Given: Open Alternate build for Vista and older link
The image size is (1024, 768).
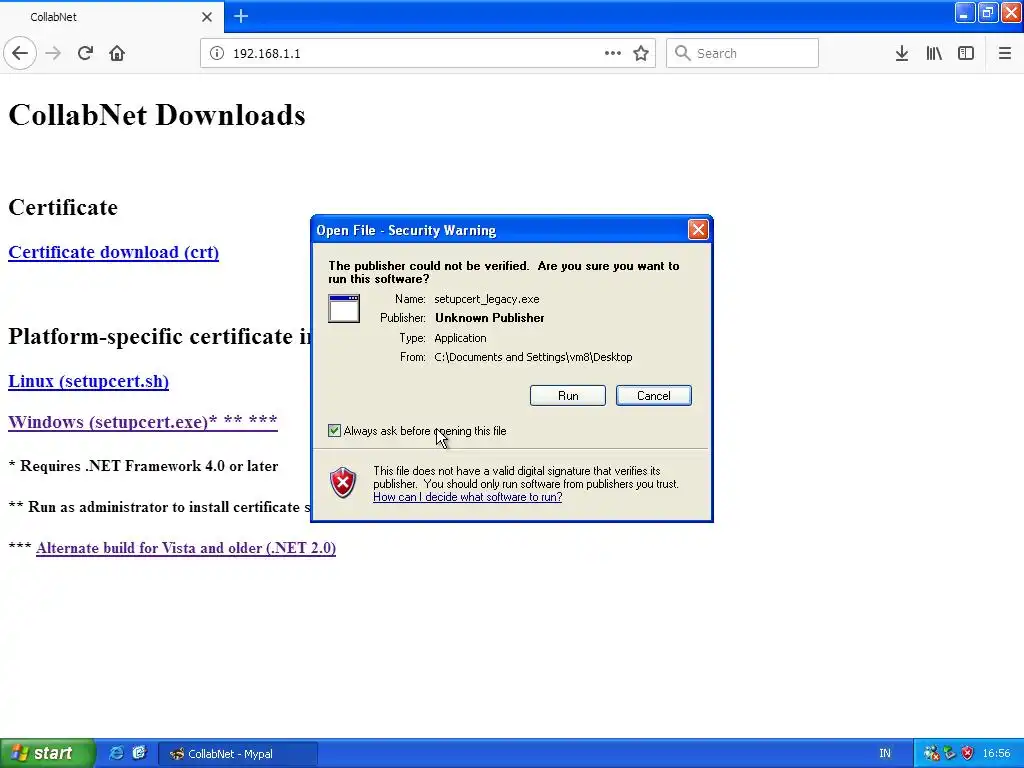Looking at the screenshot, I should tap(186, 548).
